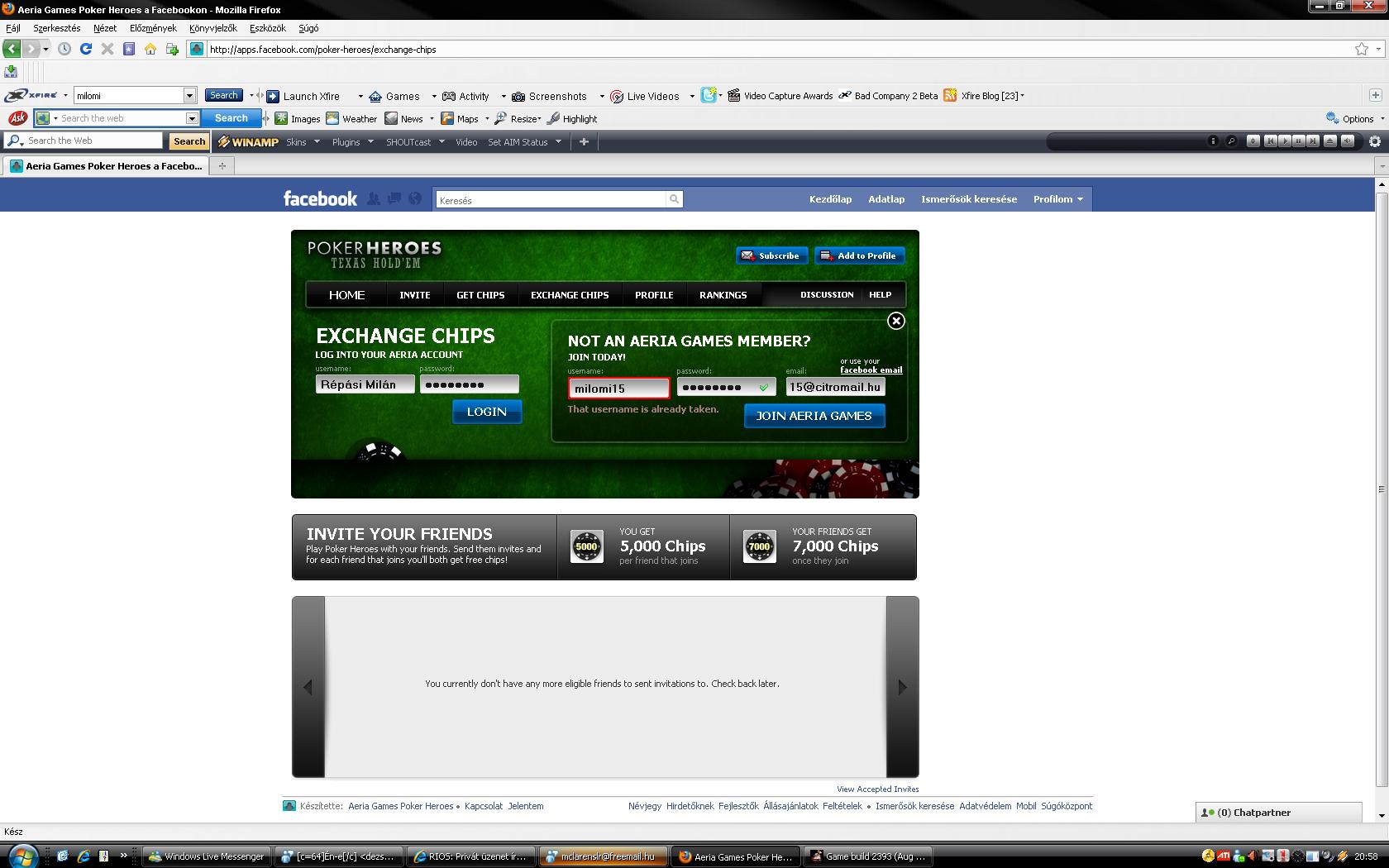Open Xfire Activity toolbar item
Viewport: 1389px width, 868px height.
point(466,96)
